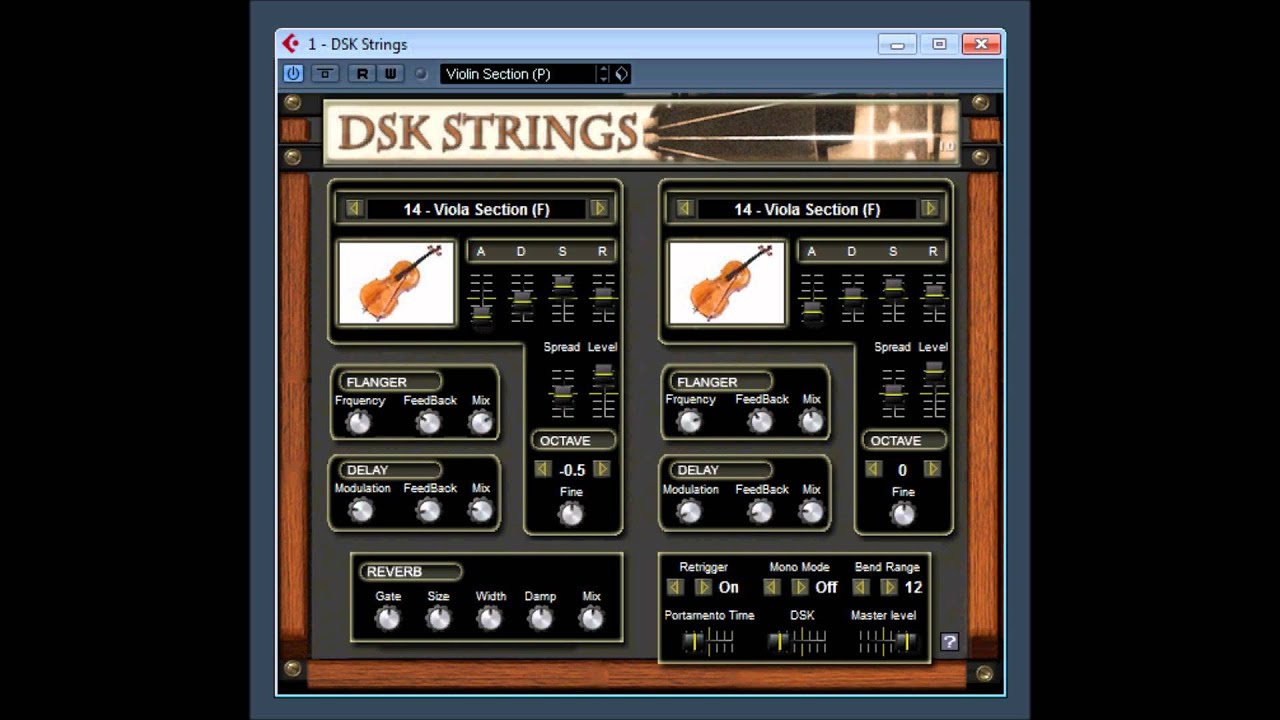The width and height of the screenshot is (1280, 720).
Task: Open the Violin Section (P) preset field
Action: (x=518, y=74)
